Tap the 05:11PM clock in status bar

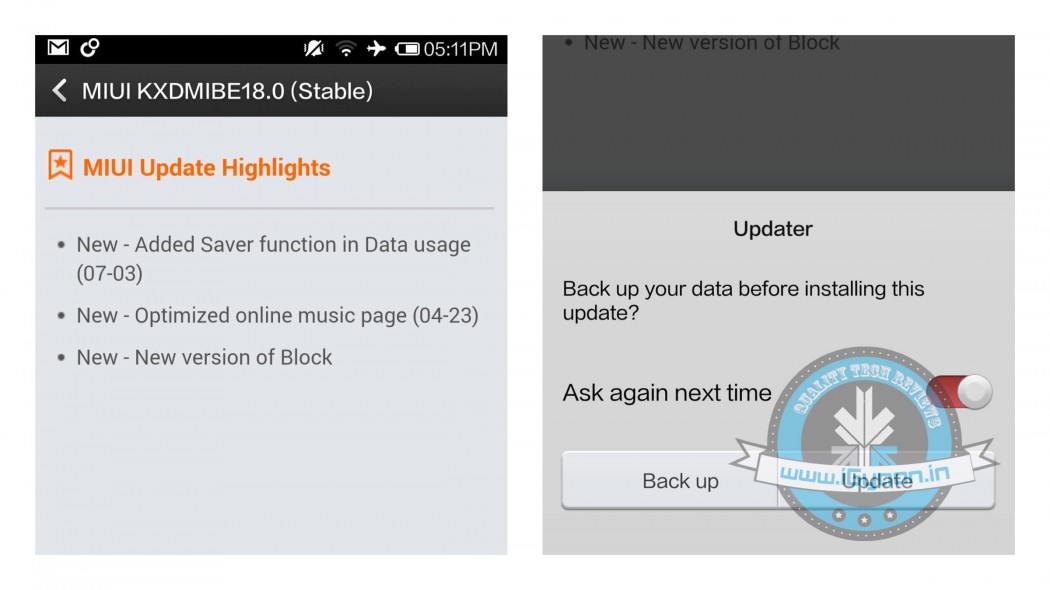pos(461,49)
